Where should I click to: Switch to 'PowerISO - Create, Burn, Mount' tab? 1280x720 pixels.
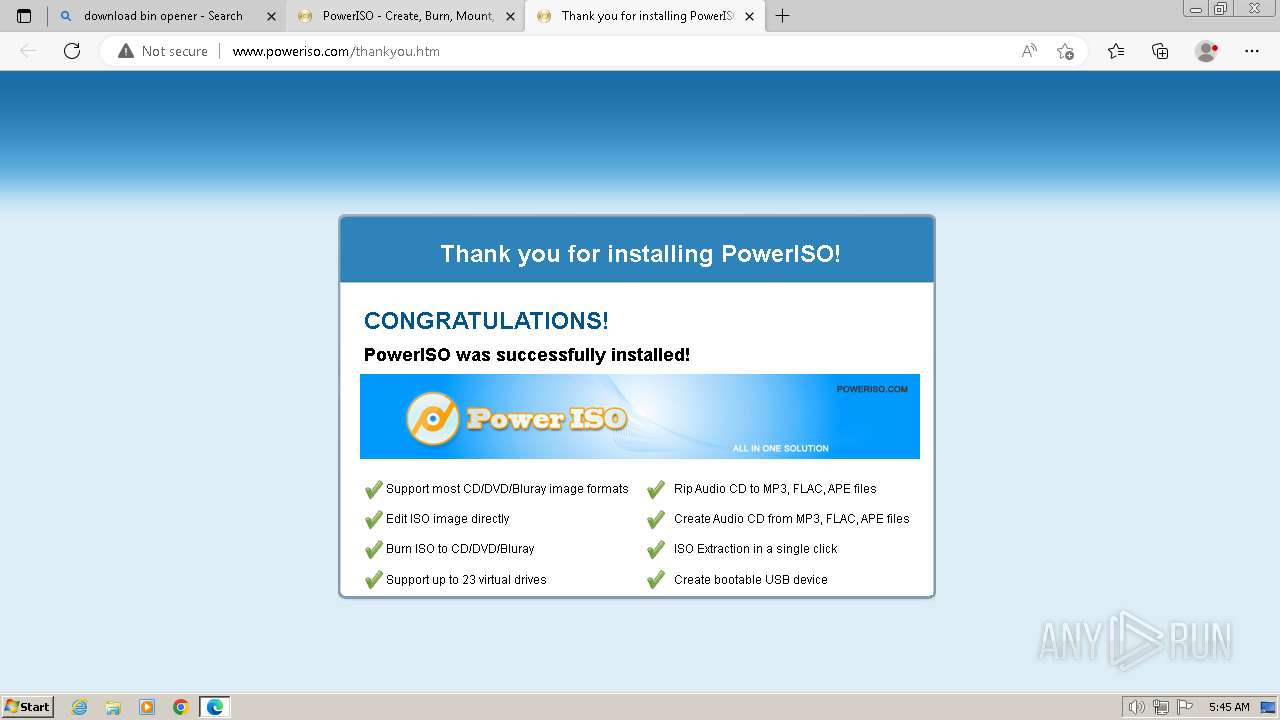[405, 16]
